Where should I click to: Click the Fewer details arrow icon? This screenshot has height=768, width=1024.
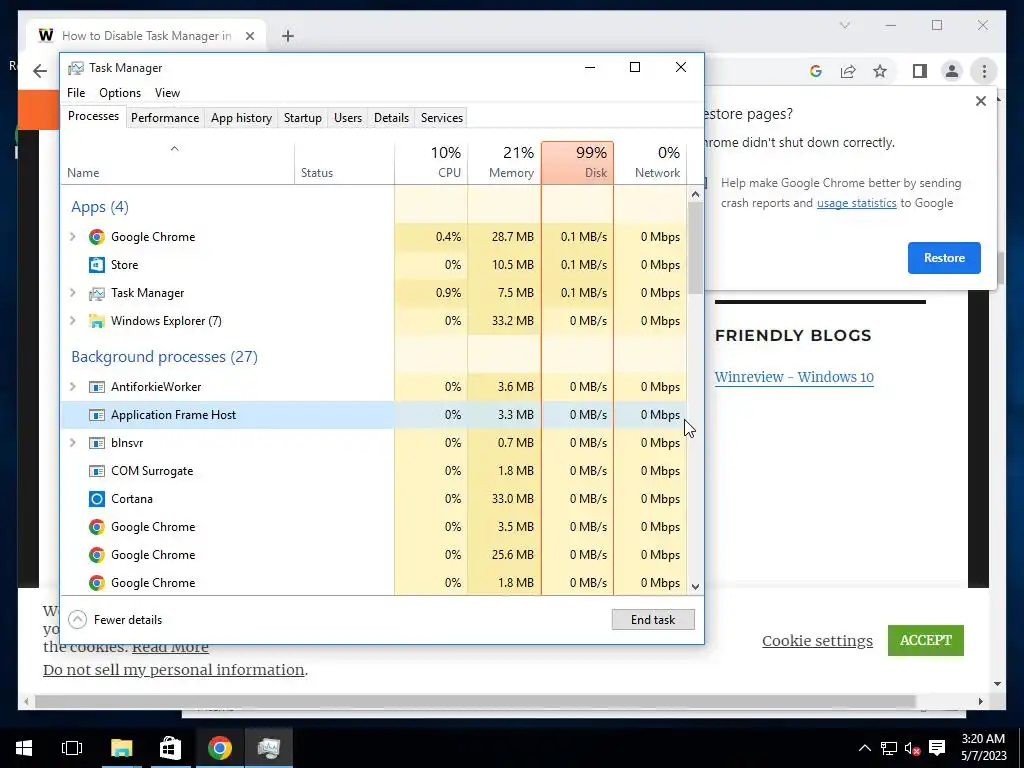[77, 620]
